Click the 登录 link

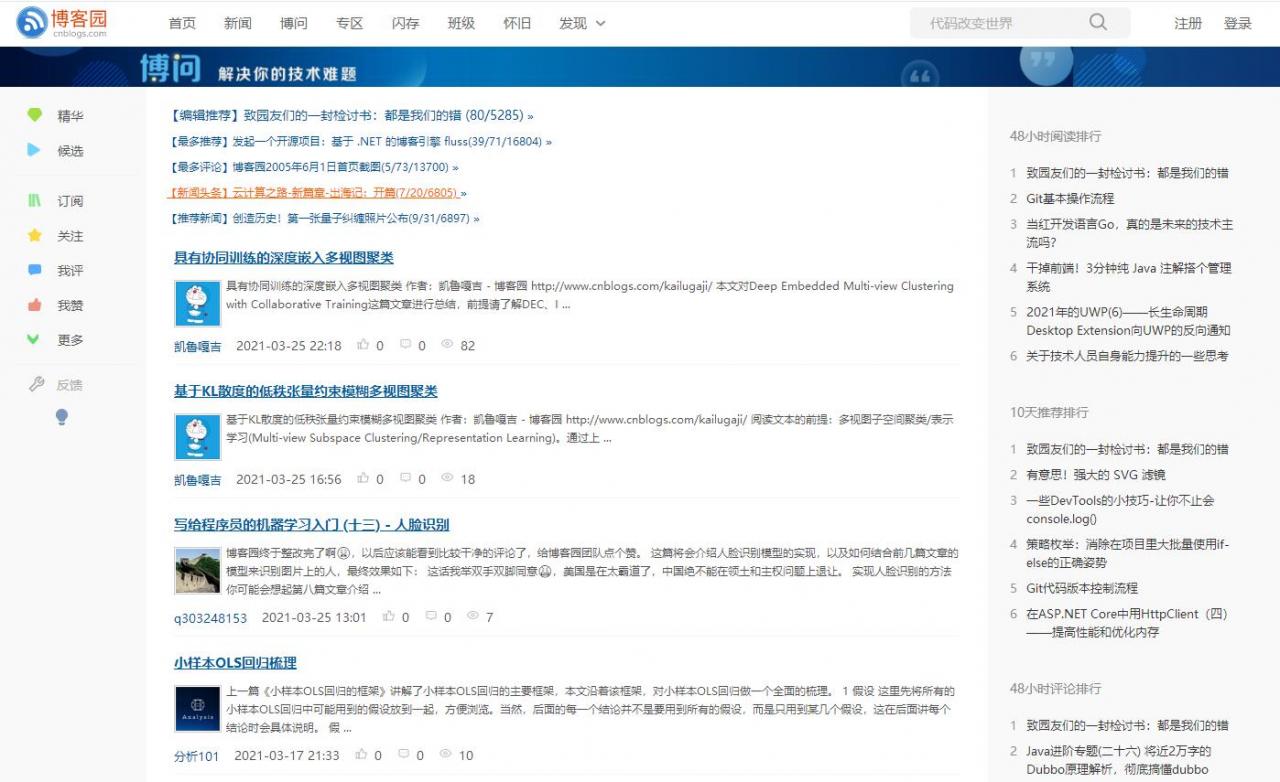point(1238,23)
